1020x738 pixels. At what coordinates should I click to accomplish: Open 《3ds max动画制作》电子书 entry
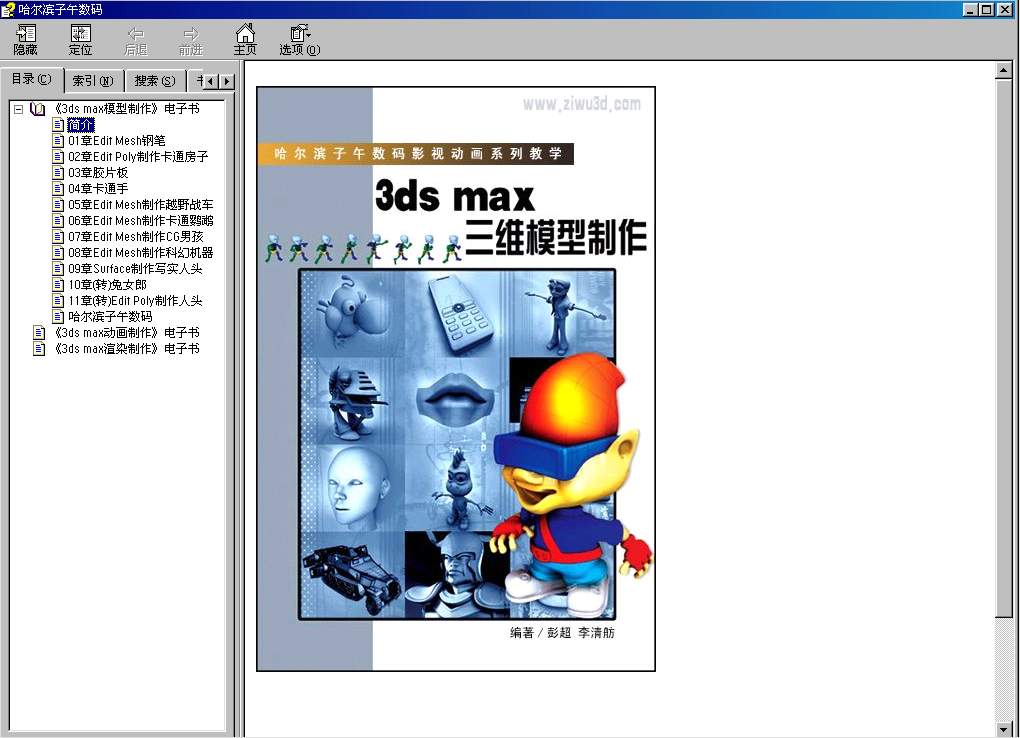click(x=126, y=333)
